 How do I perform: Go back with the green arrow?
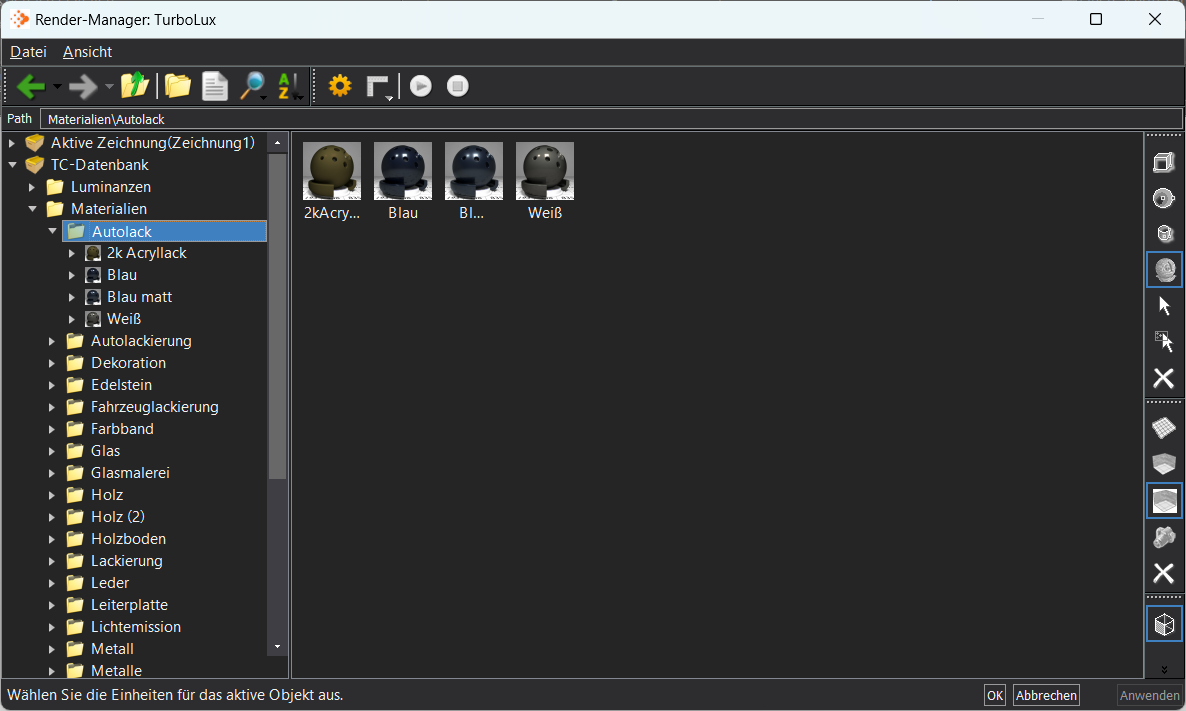click(x=30, y=86)
